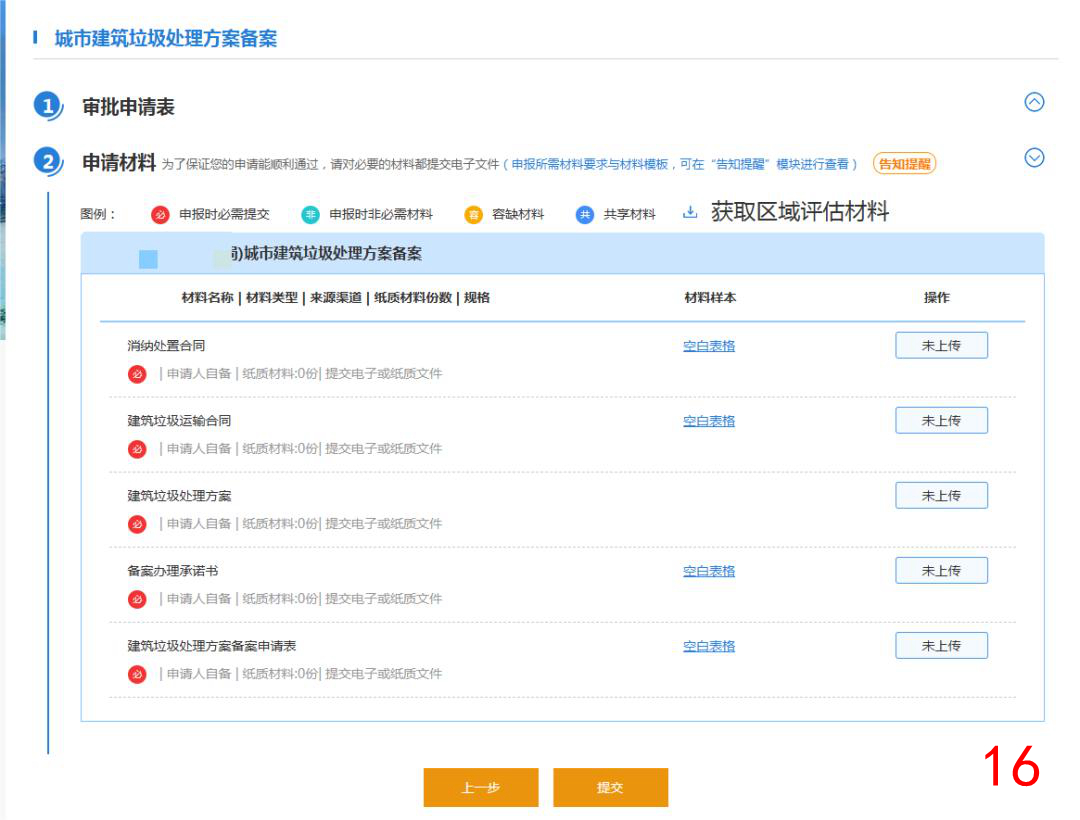Collapse the 申请材料 section with the down chevron
1080x820 pixels.
pos(1035,158)
